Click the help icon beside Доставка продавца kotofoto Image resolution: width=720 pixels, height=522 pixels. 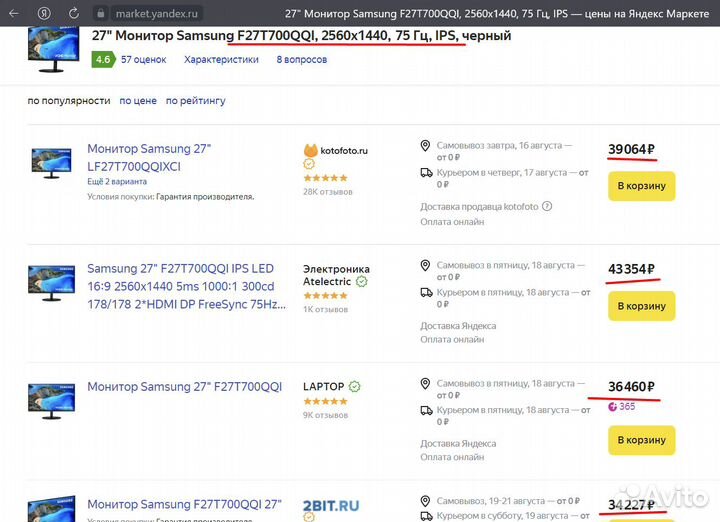tap(547, 207)
